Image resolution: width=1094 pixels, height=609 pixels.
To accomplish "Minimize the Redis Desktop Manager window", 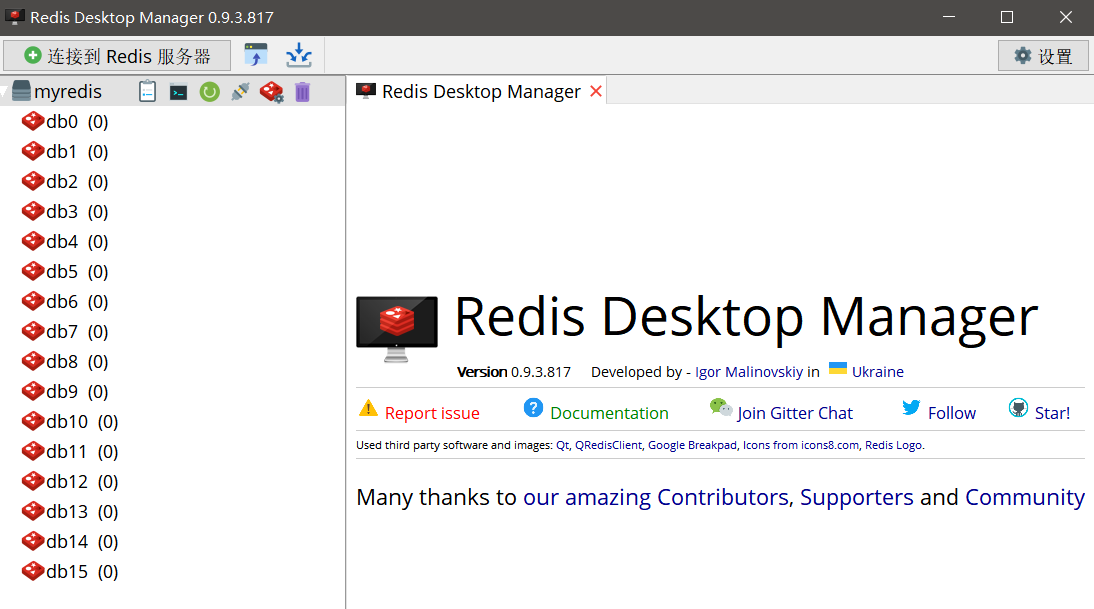I will tap(948, 17).
